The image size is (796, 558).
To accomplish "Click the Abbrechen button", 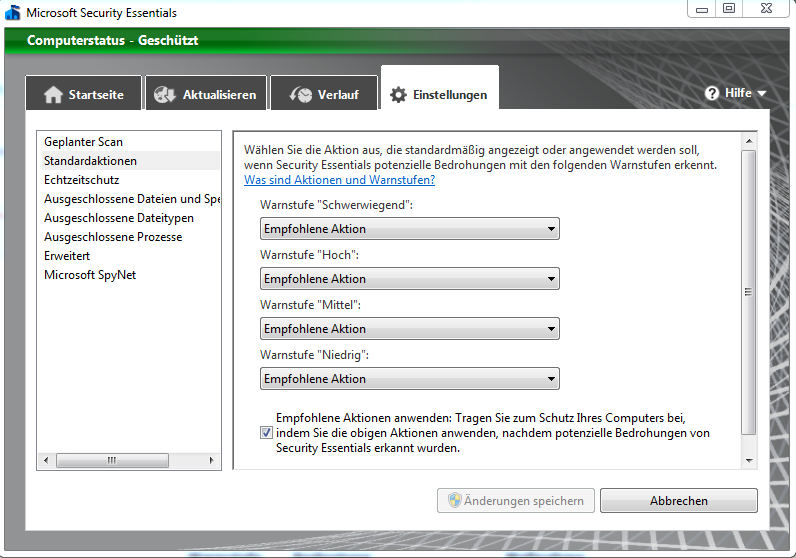I will (679, 501).
